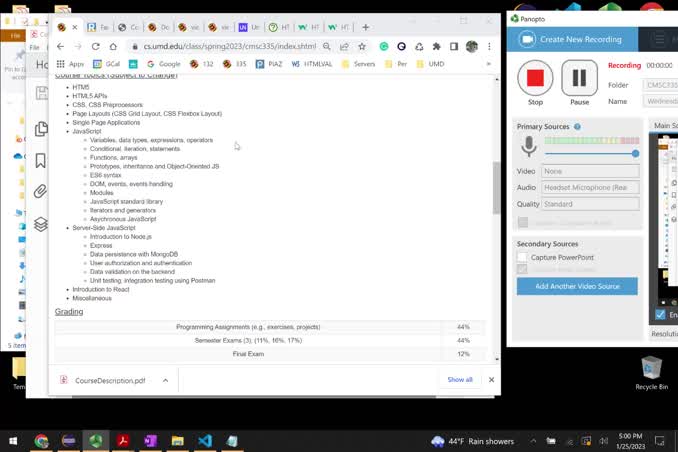
Task: Stop the Panopto recording
Action: pos(535,78)
